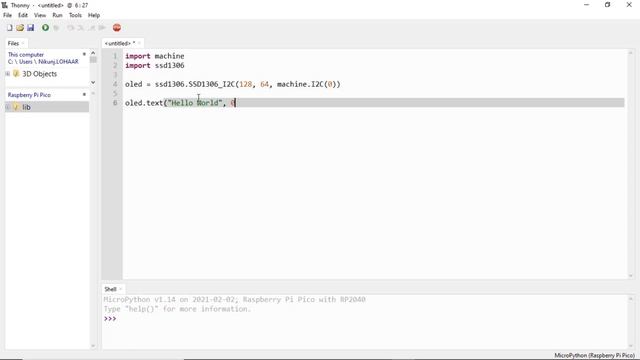Close the <untitled> editor tab
Image resolution: width=640 pixels, height=360 pixels.
click(139, 43)
